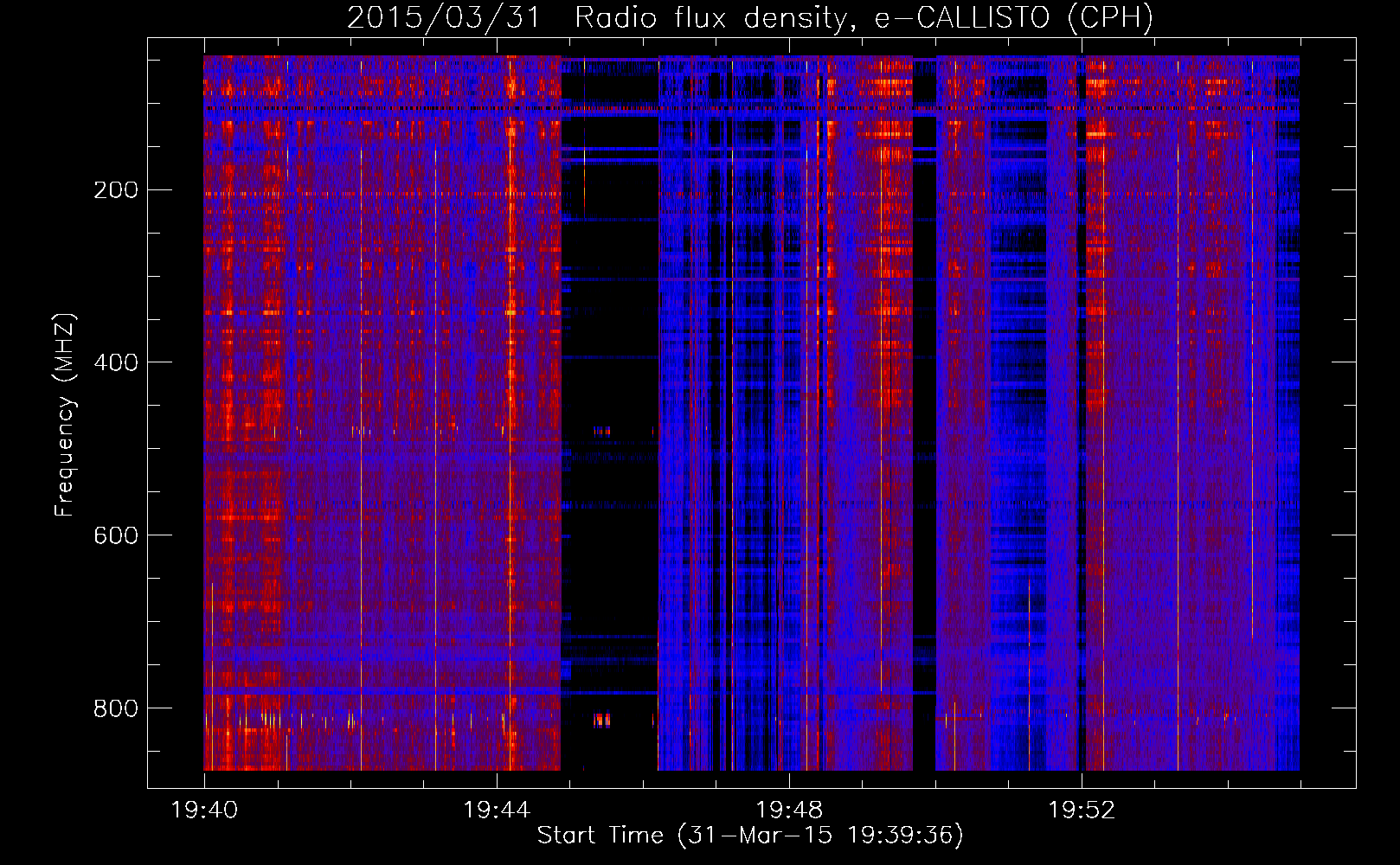Click the "Frequency (MHZ)" axis label
Image resolution: width=1400 pixels, height=865 pixels.
[x=65, y=415]
